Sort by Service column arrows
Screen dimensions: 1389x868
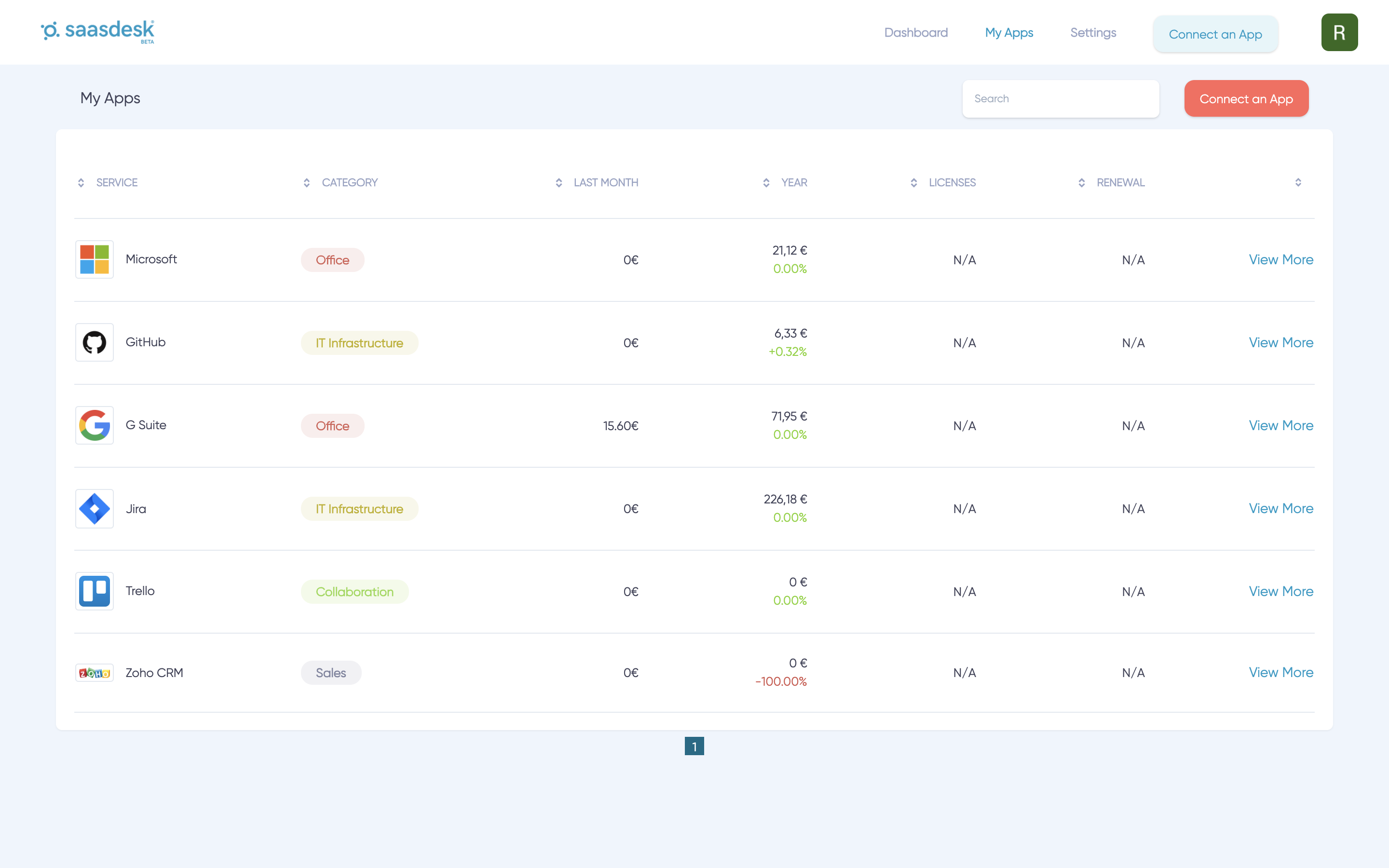pyautogui.click(x=81, y=183)
